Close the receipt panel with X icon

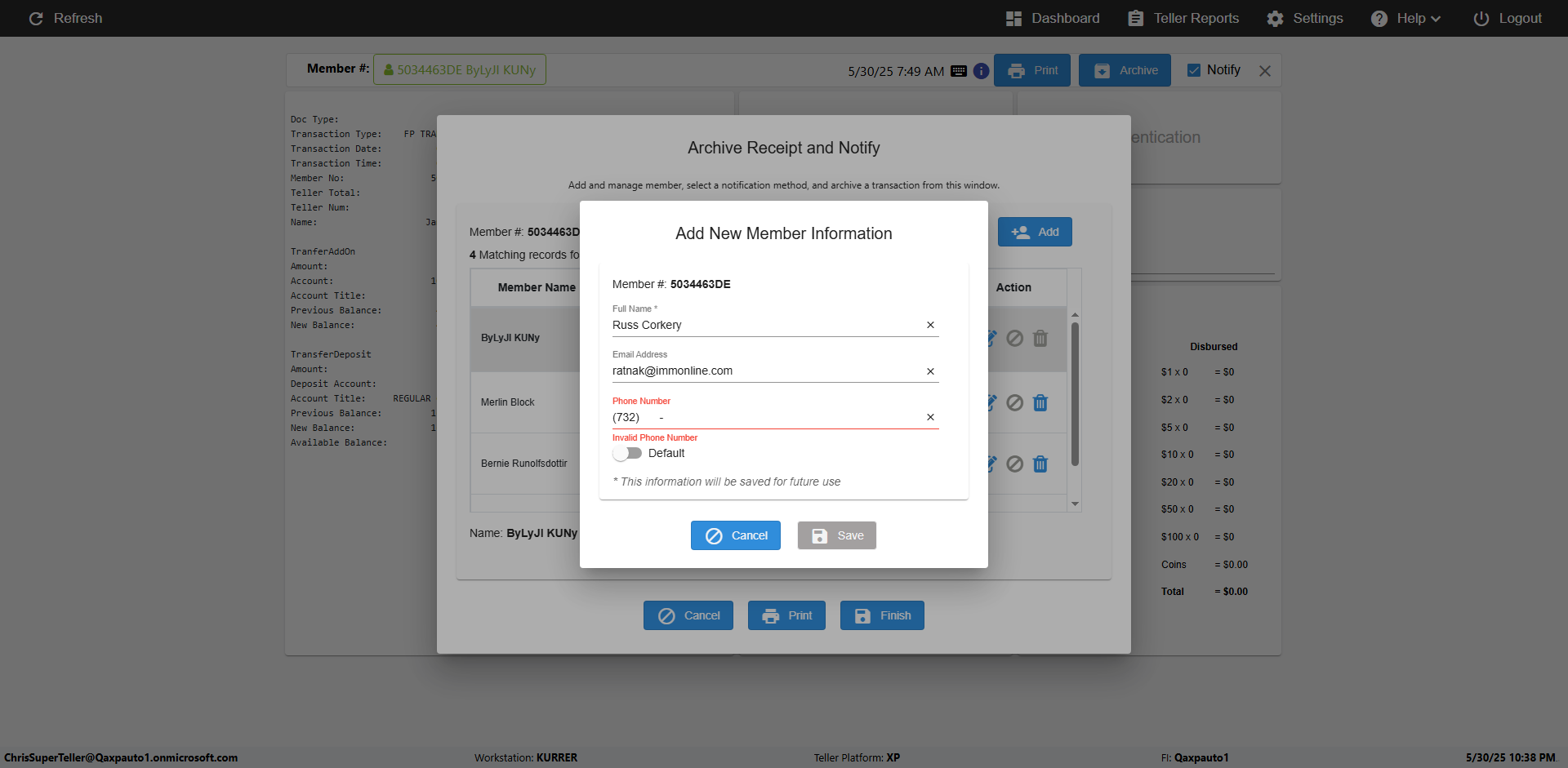click(x=1265, y=71)
